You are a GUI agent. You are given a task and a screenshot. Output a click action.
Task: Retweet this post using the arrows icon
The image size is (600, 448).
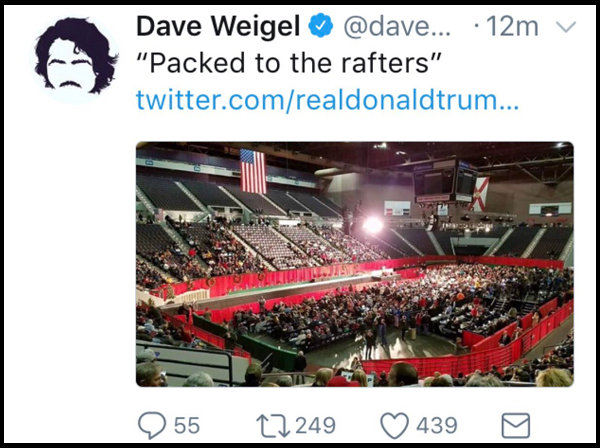click(x=273, y=425)
